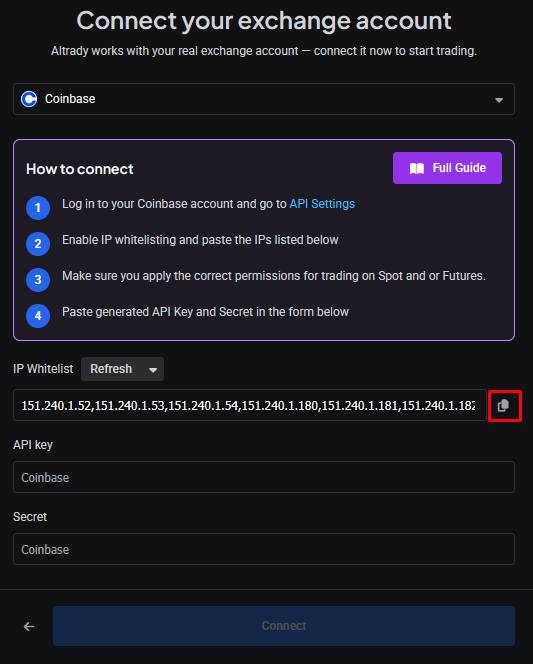
Task: Focus the API key input field
Action: 264,477
